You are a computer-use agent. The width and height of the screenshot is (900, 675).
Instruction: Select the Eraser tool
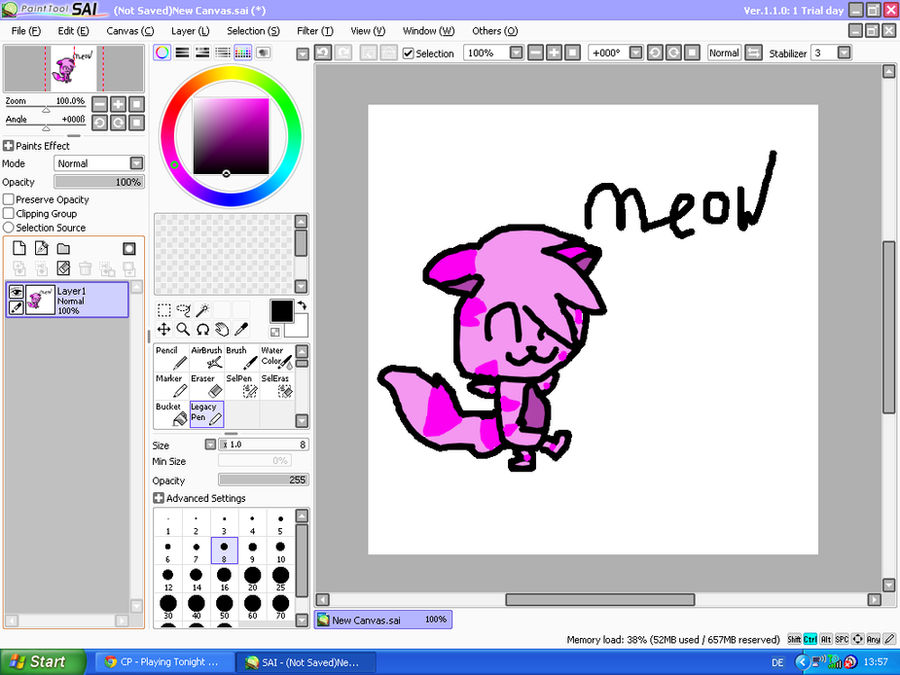[207, 385]
